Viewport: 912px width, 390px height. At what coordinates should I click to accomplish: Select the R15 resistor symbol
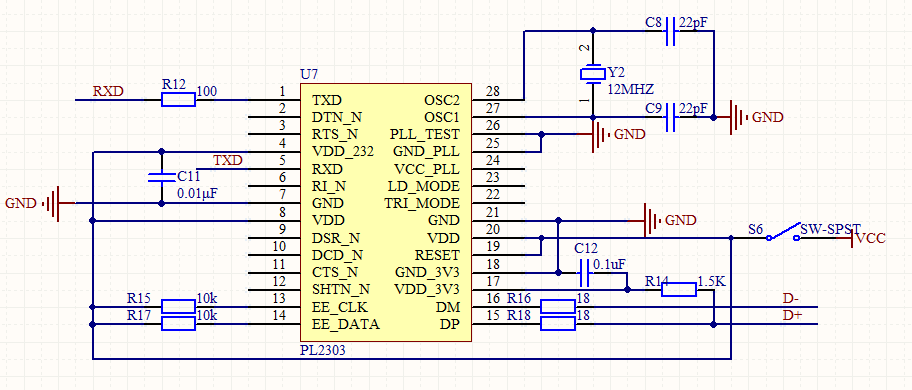coord(178,307)
